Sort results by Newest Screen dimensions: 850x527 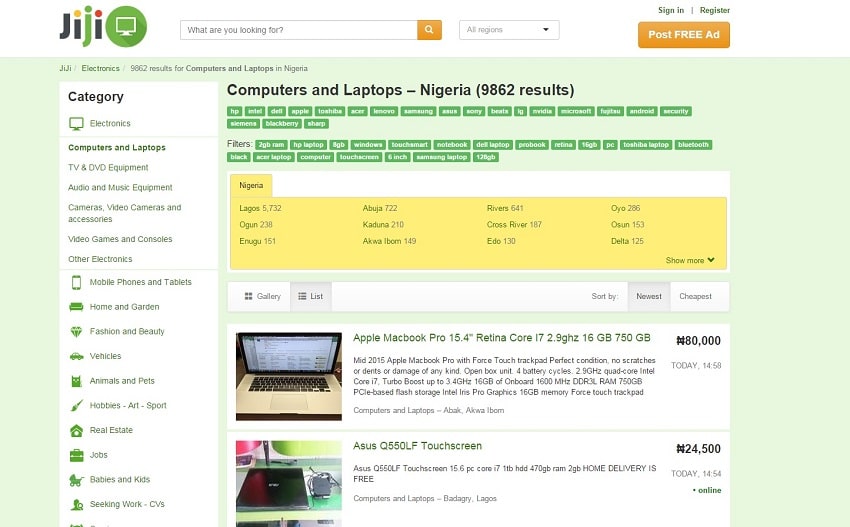649,296
